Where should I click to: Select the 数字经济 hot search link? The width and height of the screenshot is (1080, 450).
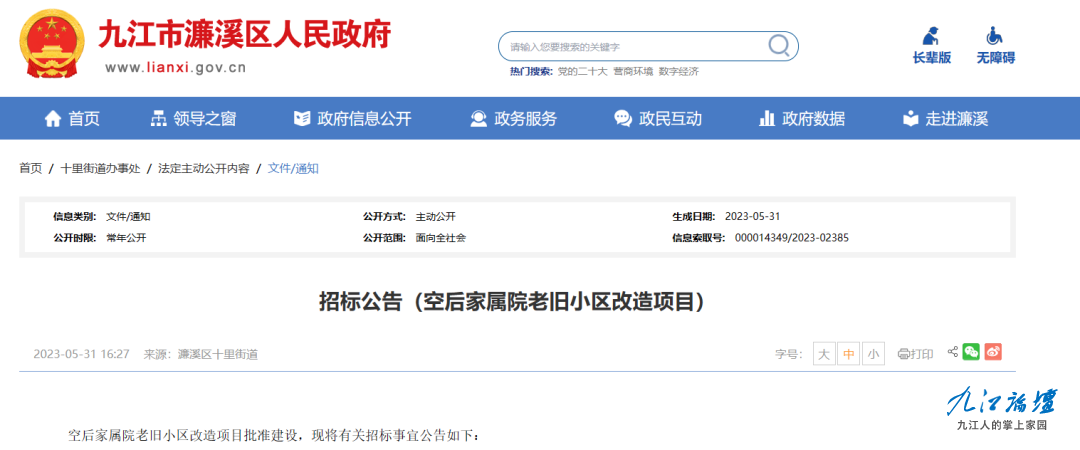679,72
